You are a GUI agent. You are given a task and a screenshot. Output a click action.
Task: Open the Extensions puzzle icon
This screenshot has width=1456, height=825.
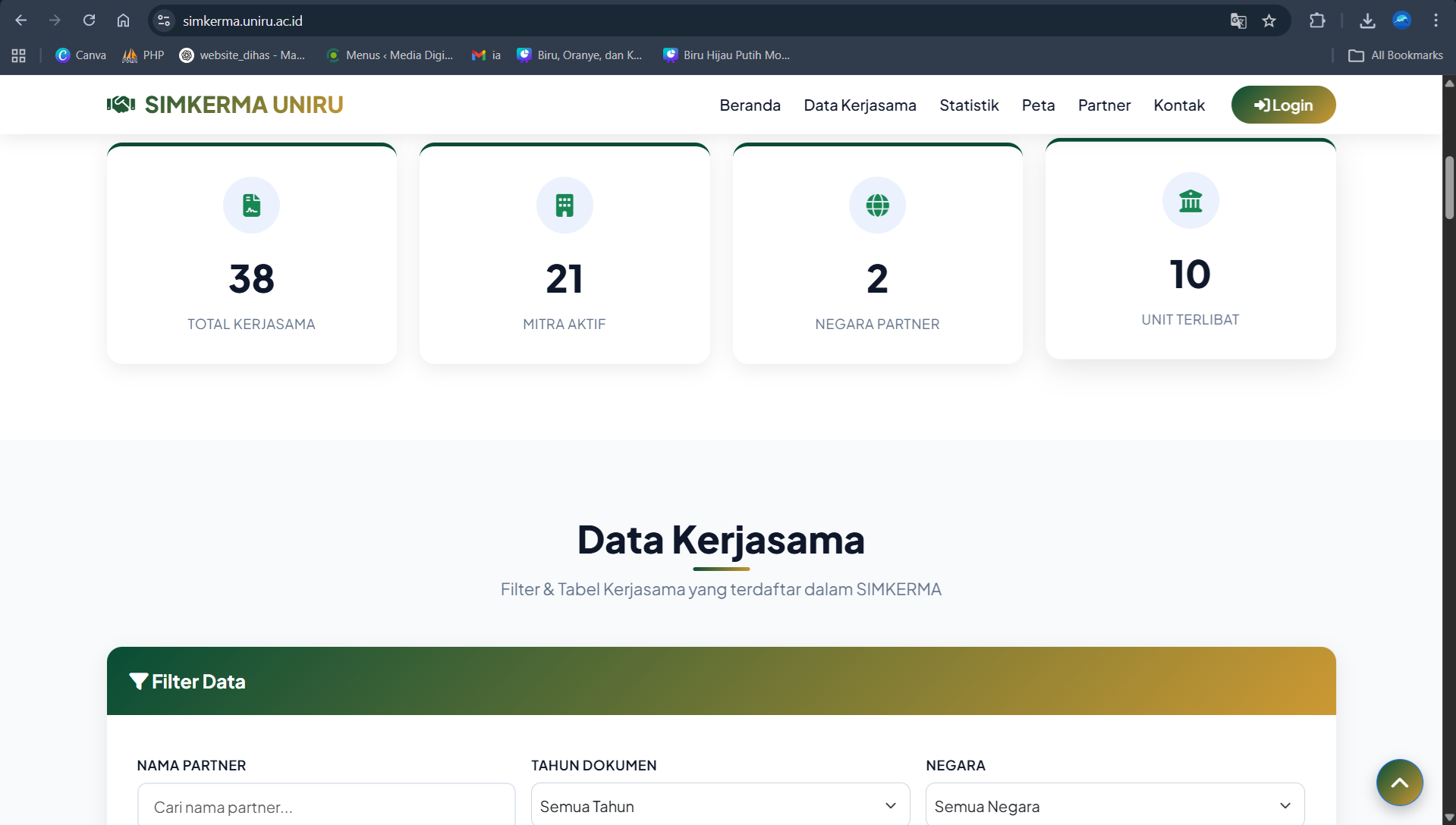point(1318,20)
